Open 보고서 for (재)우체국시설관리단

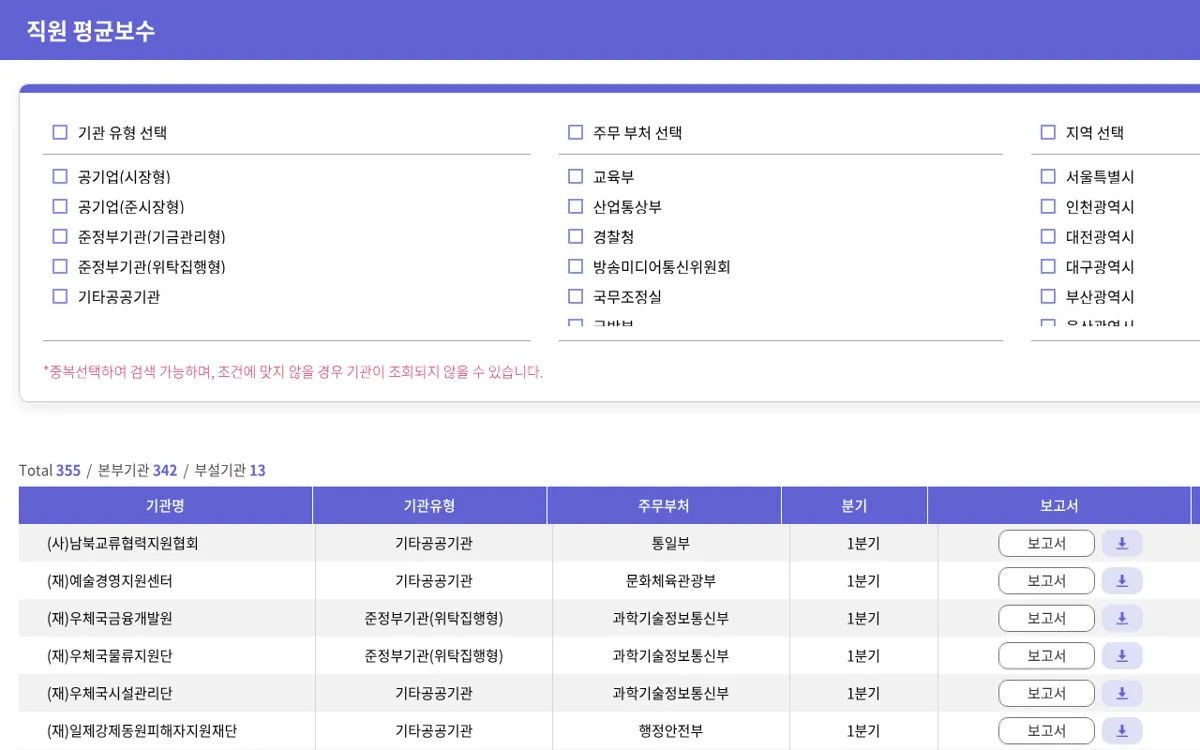tap(1046, 694)
